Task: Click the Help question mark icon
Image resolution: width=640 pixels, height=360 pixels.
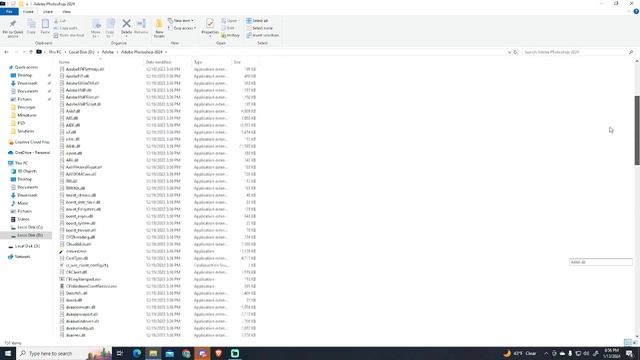Action: coord(636,12)
